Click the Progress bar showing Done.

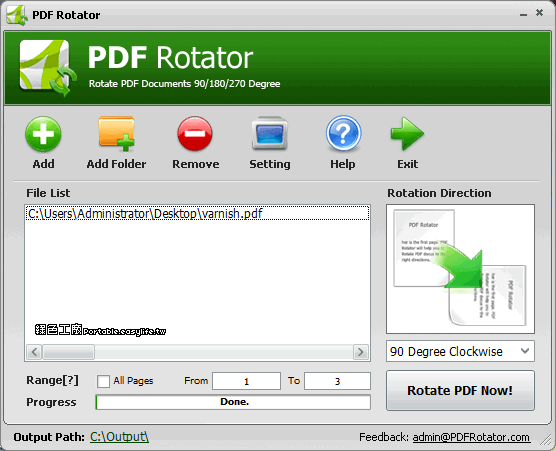coord(233,402)
